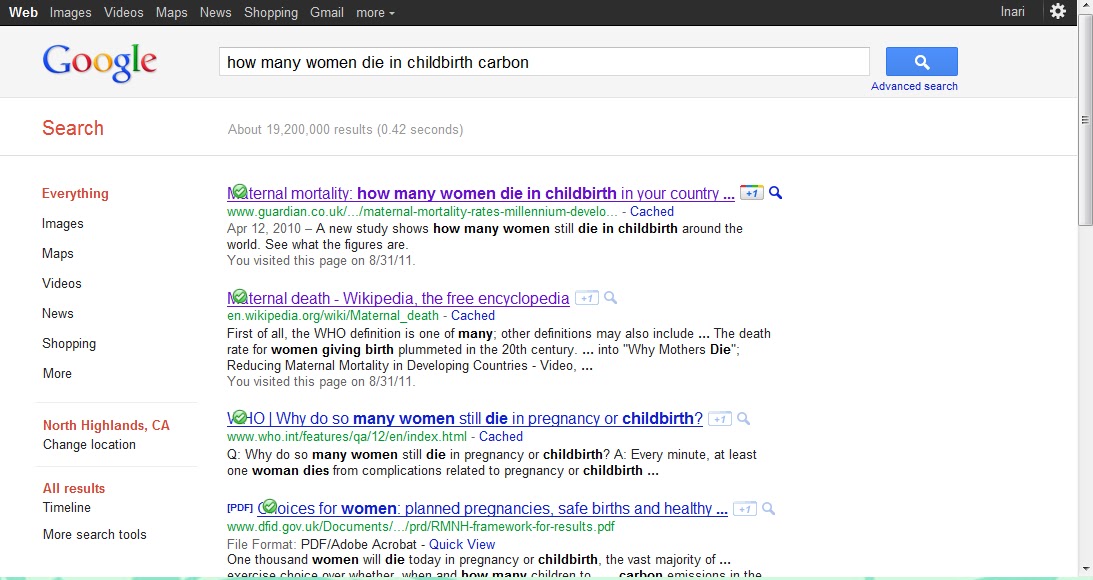
Task: Select Timeline results view
Action: tap(67, 508)
